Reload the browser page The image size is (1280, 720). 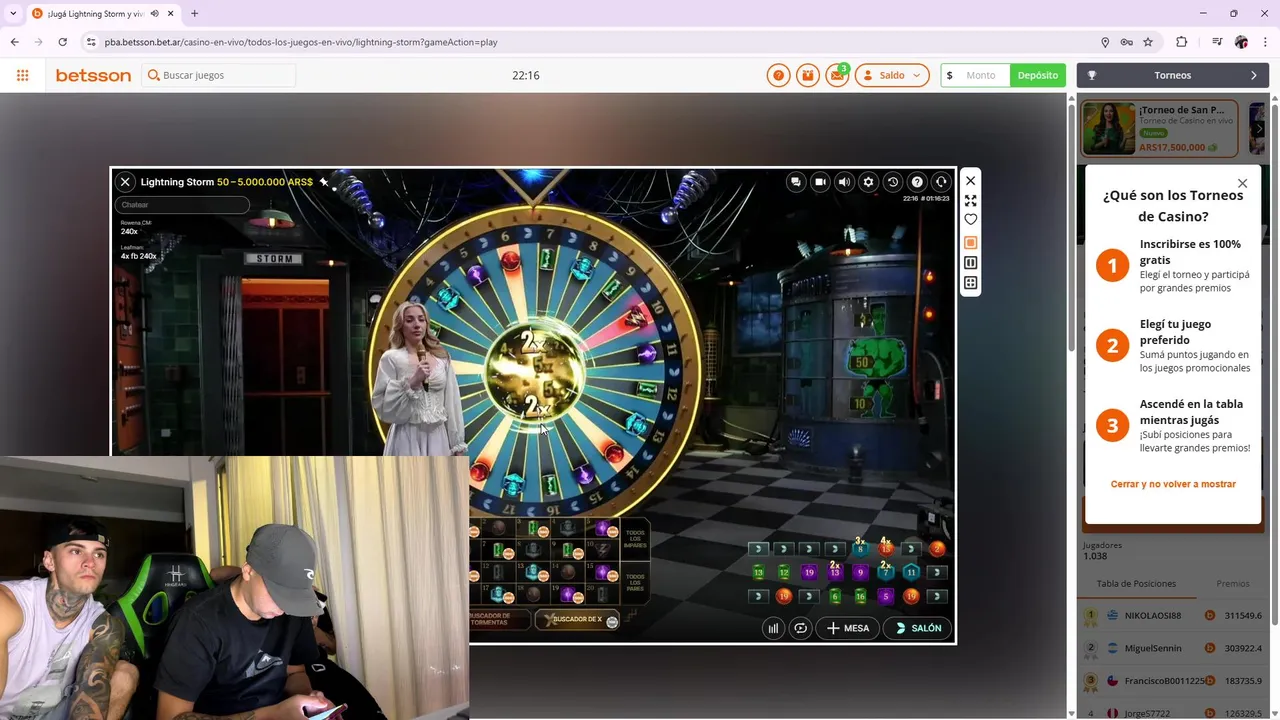point(62,42)
